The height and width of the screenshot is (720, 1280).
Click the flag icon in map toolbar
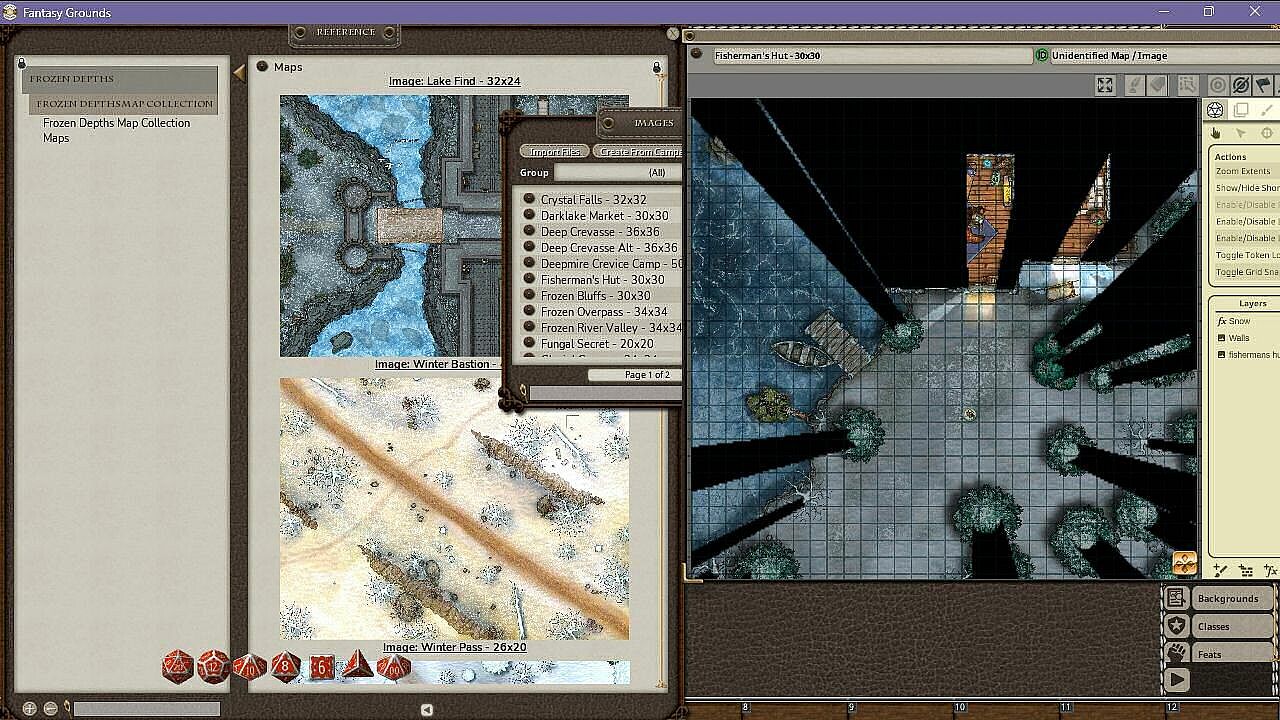coord(1265,86)
